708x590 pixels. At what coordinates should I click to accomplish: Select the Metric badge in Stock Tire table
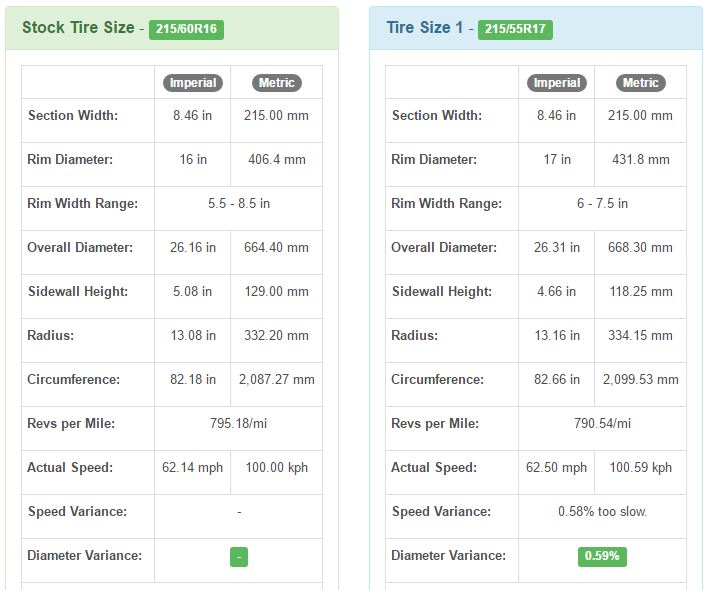coord(276,83)
